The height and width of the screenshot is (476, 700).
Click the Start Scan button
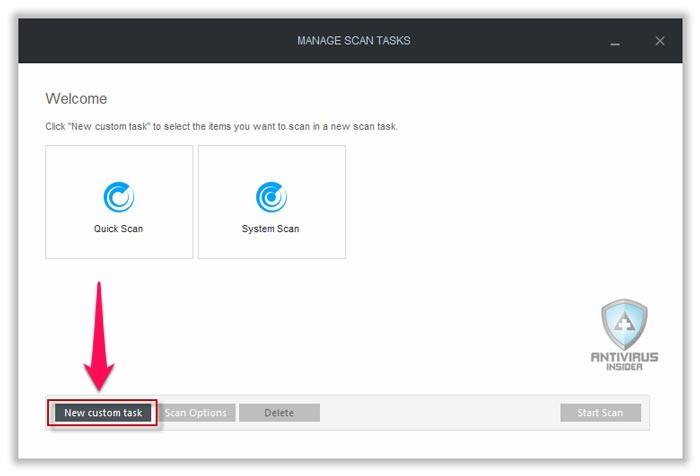[x=600, y=413]
